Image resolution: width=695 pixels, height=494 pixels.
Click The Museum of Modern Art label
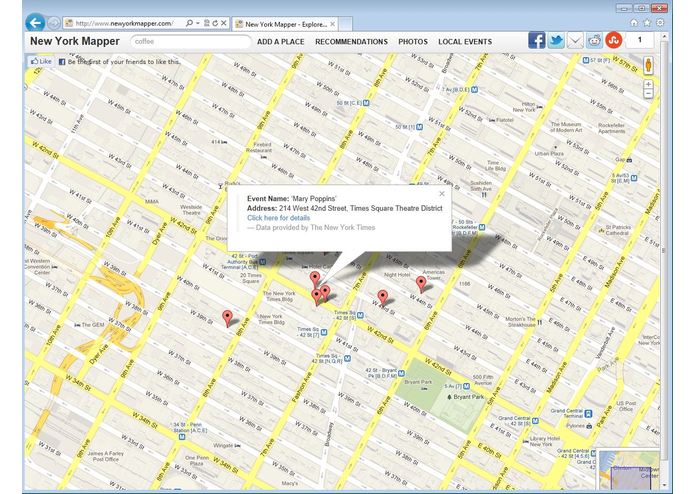click(x=566, y=127)
